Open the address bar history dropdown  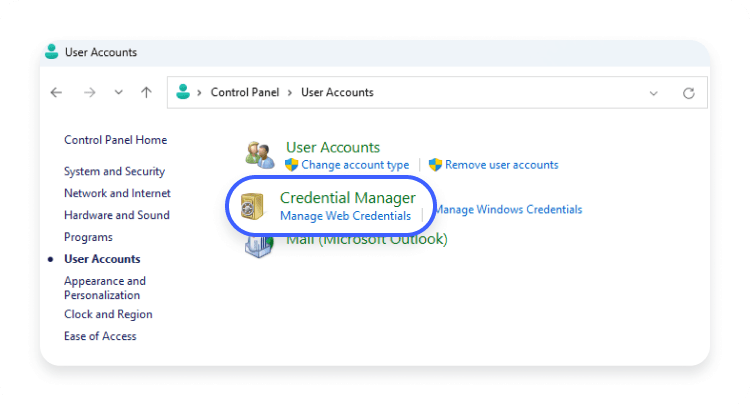(x=653, y=93)
